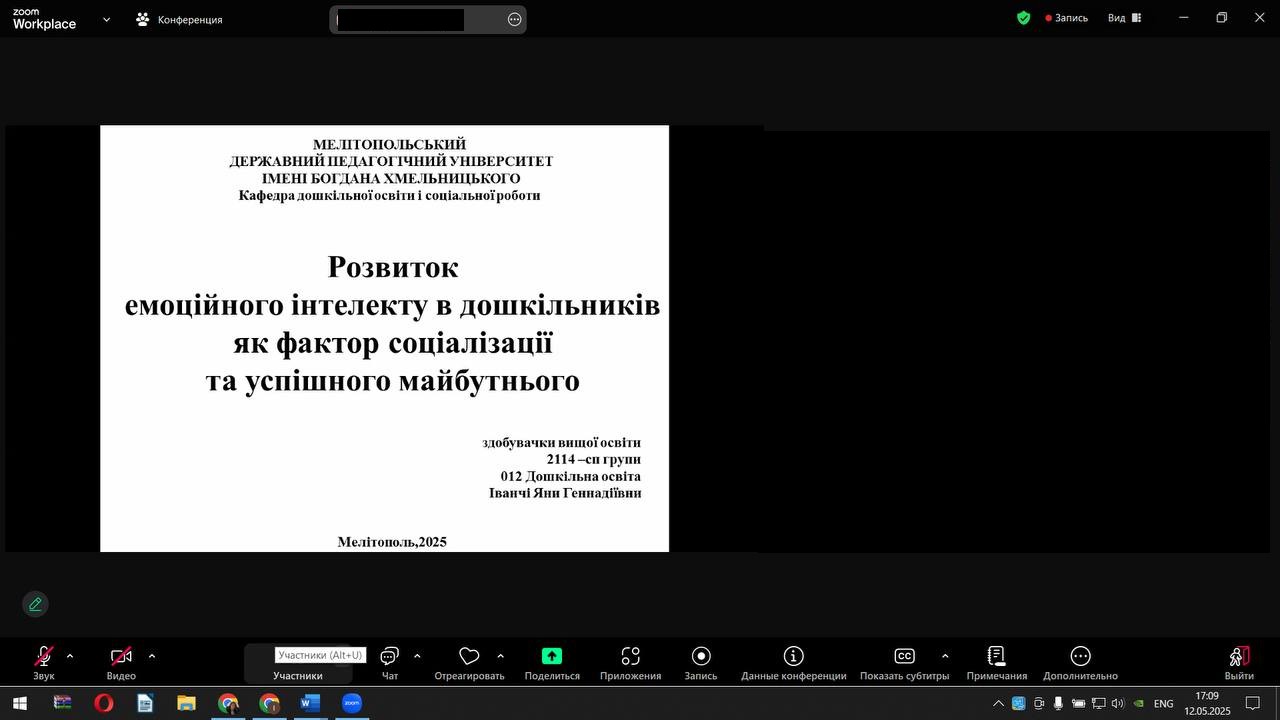Click the slide text Мелітополь,2025
Viewport: 1280px width, 720px height.
392,542
